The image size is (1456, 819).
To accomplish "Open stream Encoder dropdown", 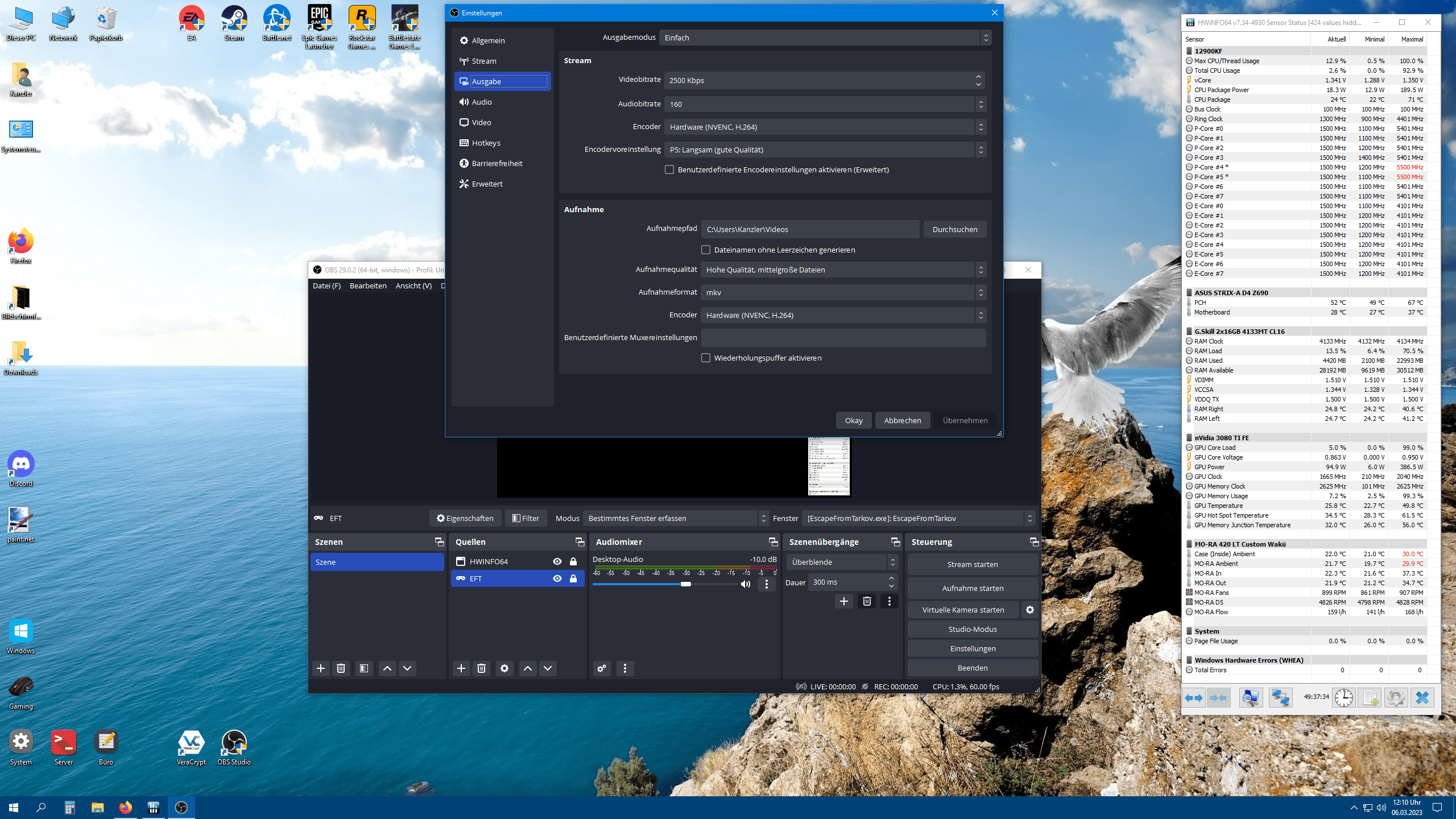I will click(x=825, y=127).
